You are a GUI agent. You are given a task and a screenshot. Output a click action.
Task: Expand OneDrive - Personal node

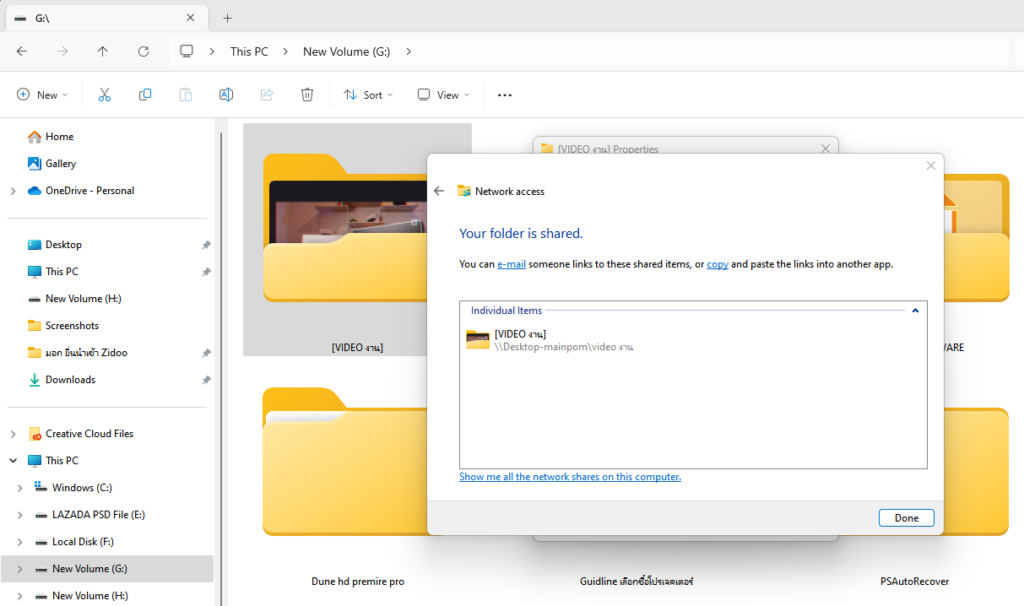(x=13, y=191)
